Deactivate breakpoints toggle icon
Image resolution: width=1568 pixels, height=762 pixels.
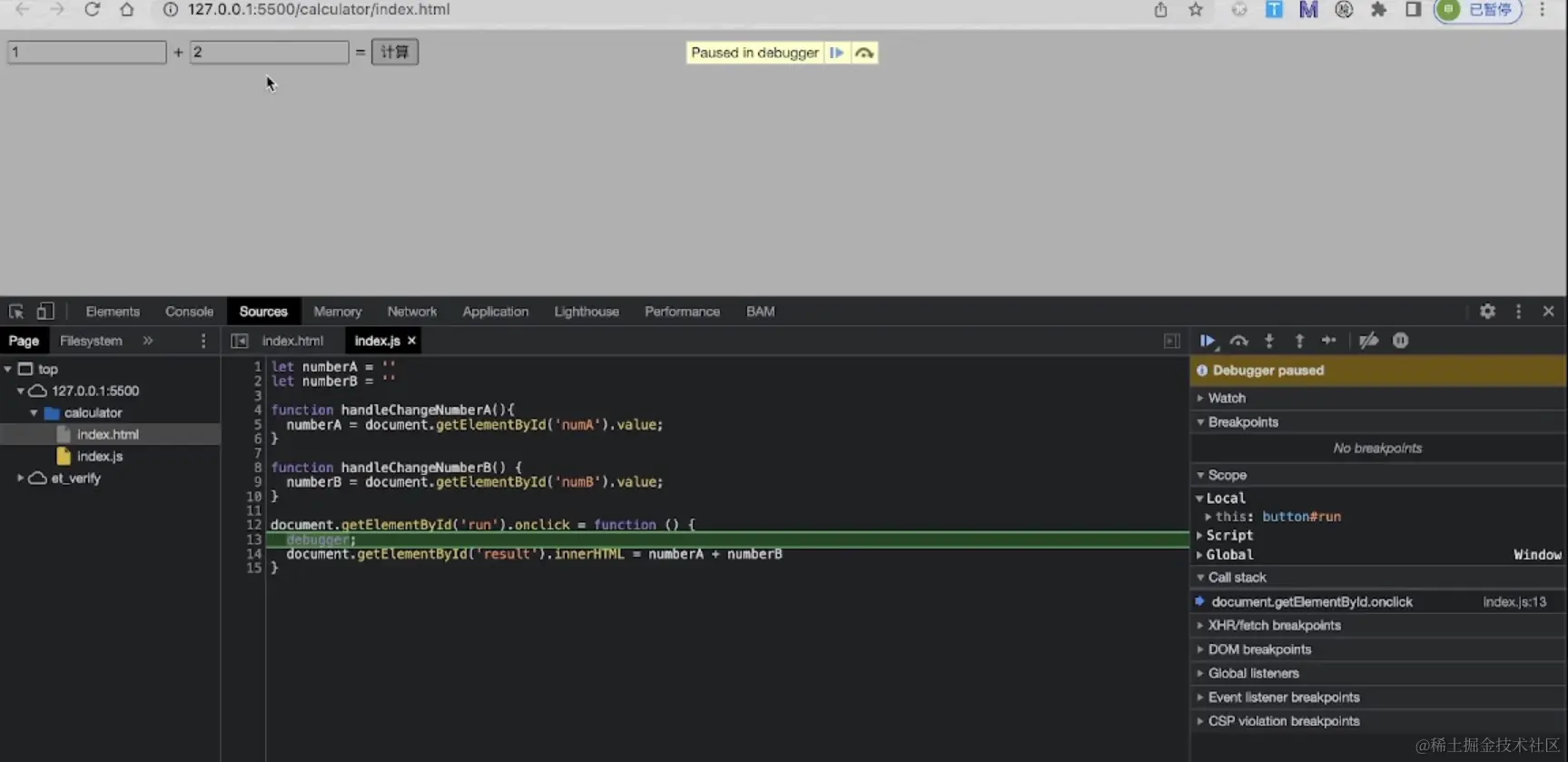pyautogui.click(x=1368, y=341)
